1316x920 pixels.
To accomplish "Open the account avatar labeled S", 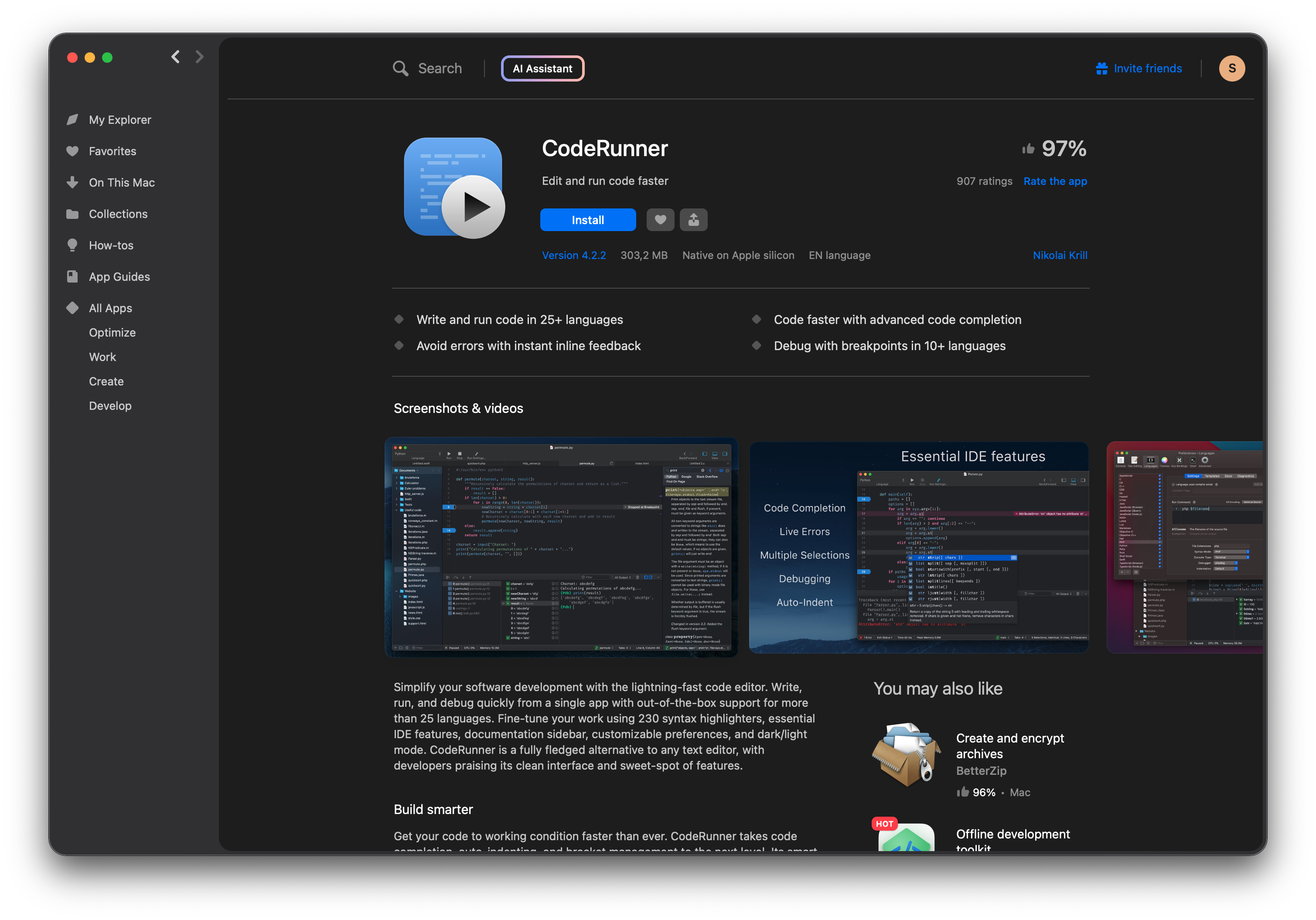I will (1231, 69).
